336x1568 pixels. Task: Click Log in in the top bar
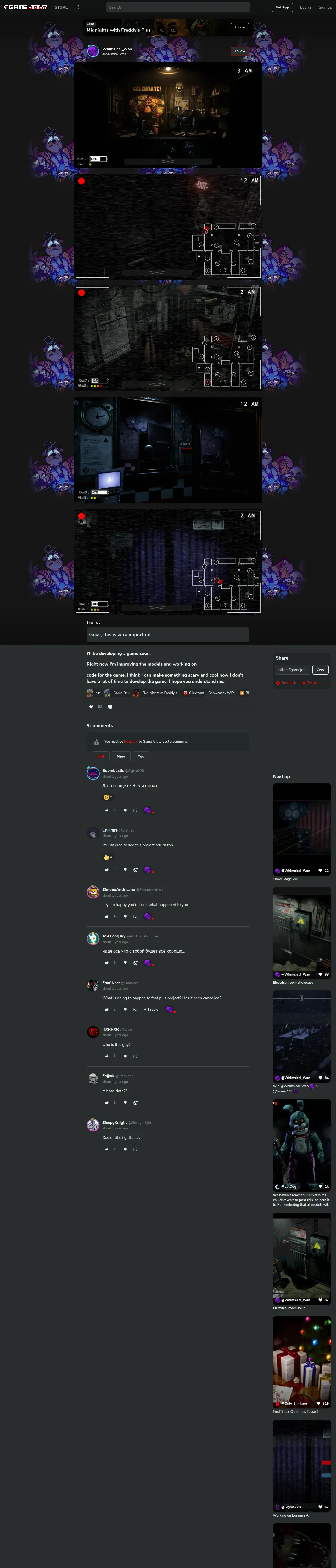coord(305,7)
